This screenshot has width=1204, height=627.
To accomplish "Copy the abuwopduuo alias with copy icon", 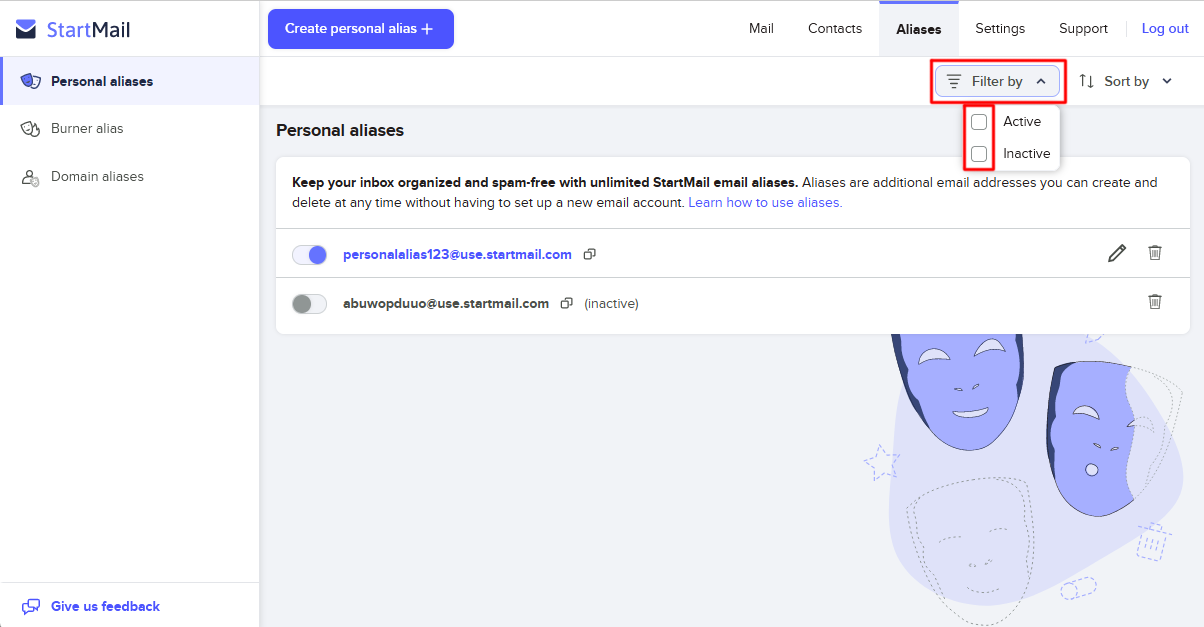I will [567, 303].
